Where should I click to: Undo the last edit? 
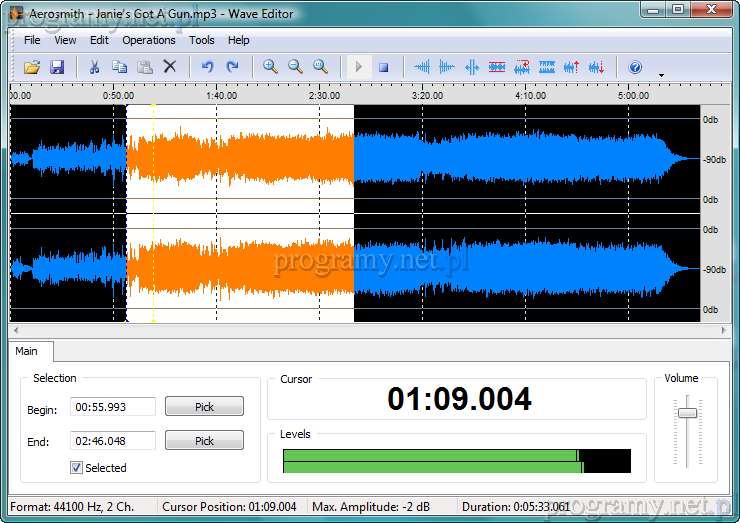[x=207, y=67]
